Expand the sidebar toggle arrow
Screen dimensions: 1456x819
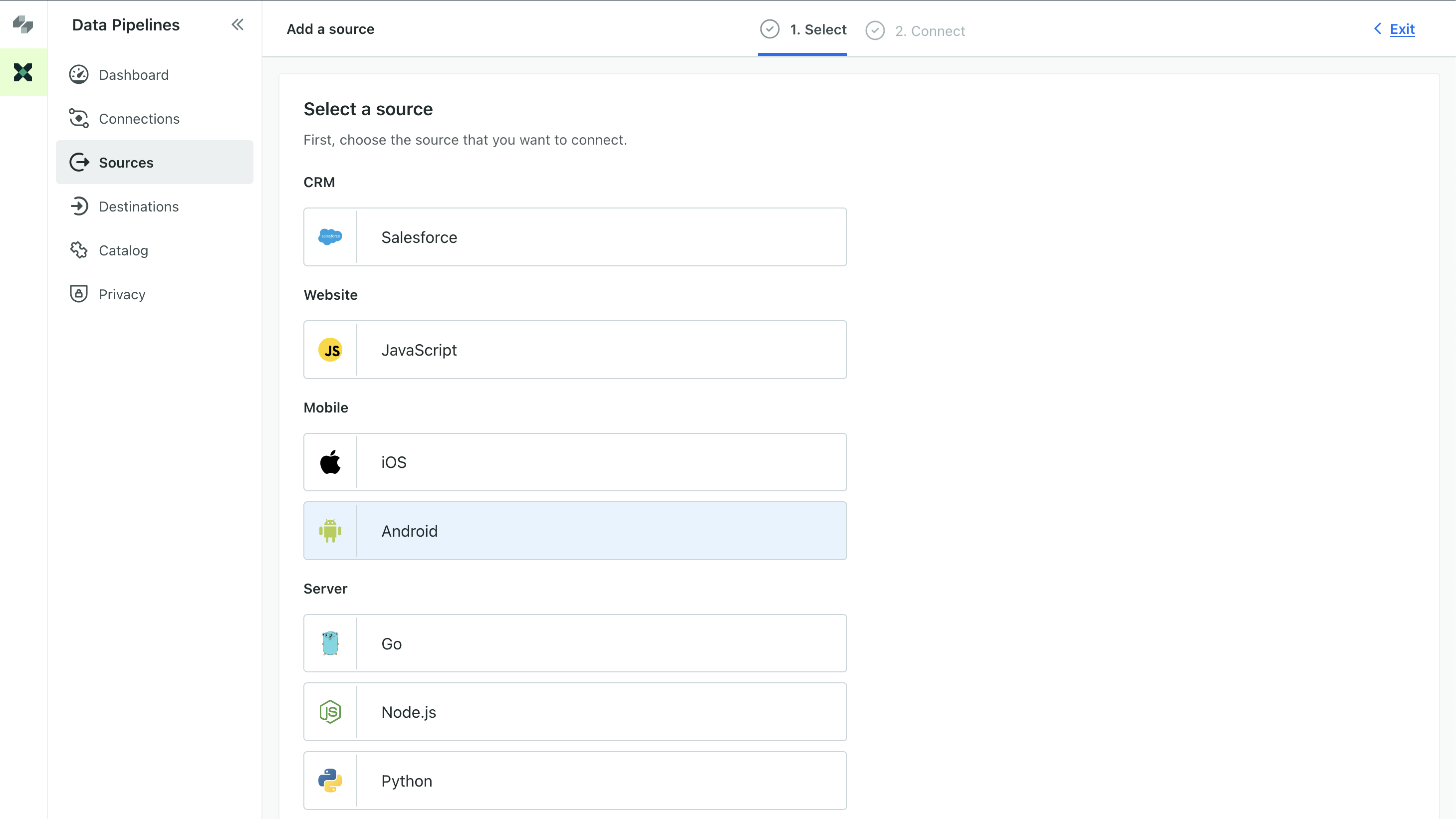click(237, 24)
